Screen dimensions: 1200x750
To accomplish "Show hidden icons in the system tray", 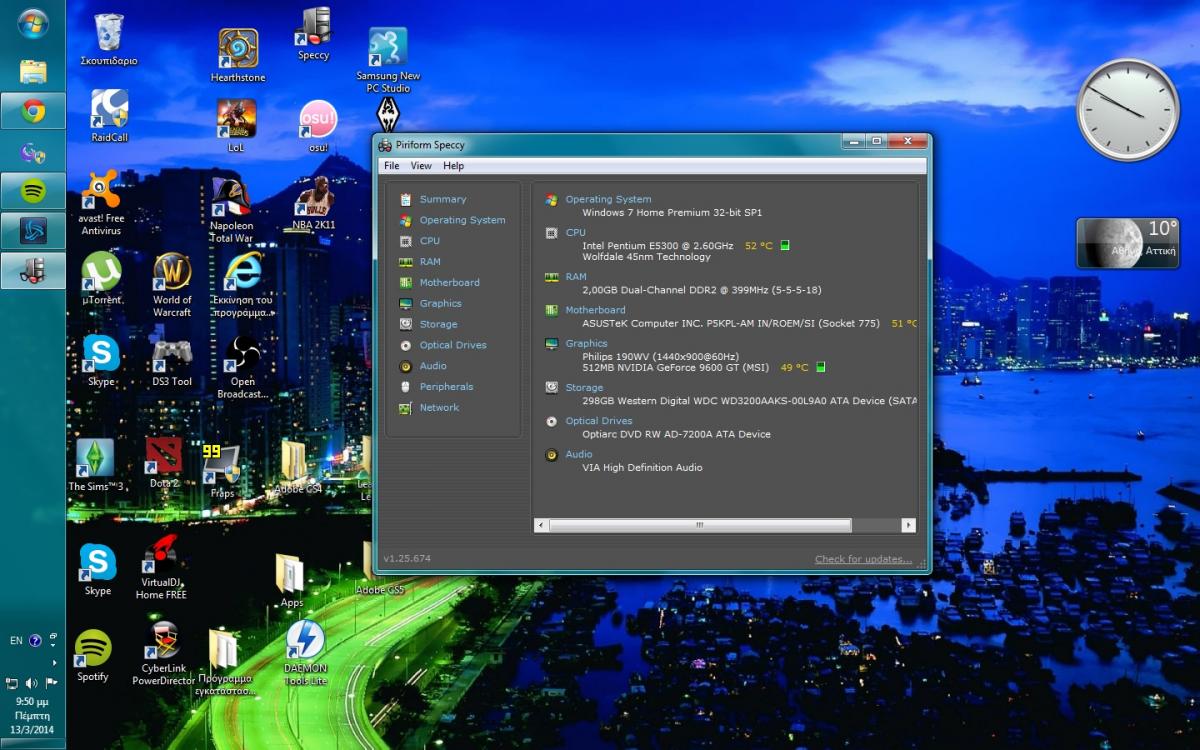I will [54, 662].
